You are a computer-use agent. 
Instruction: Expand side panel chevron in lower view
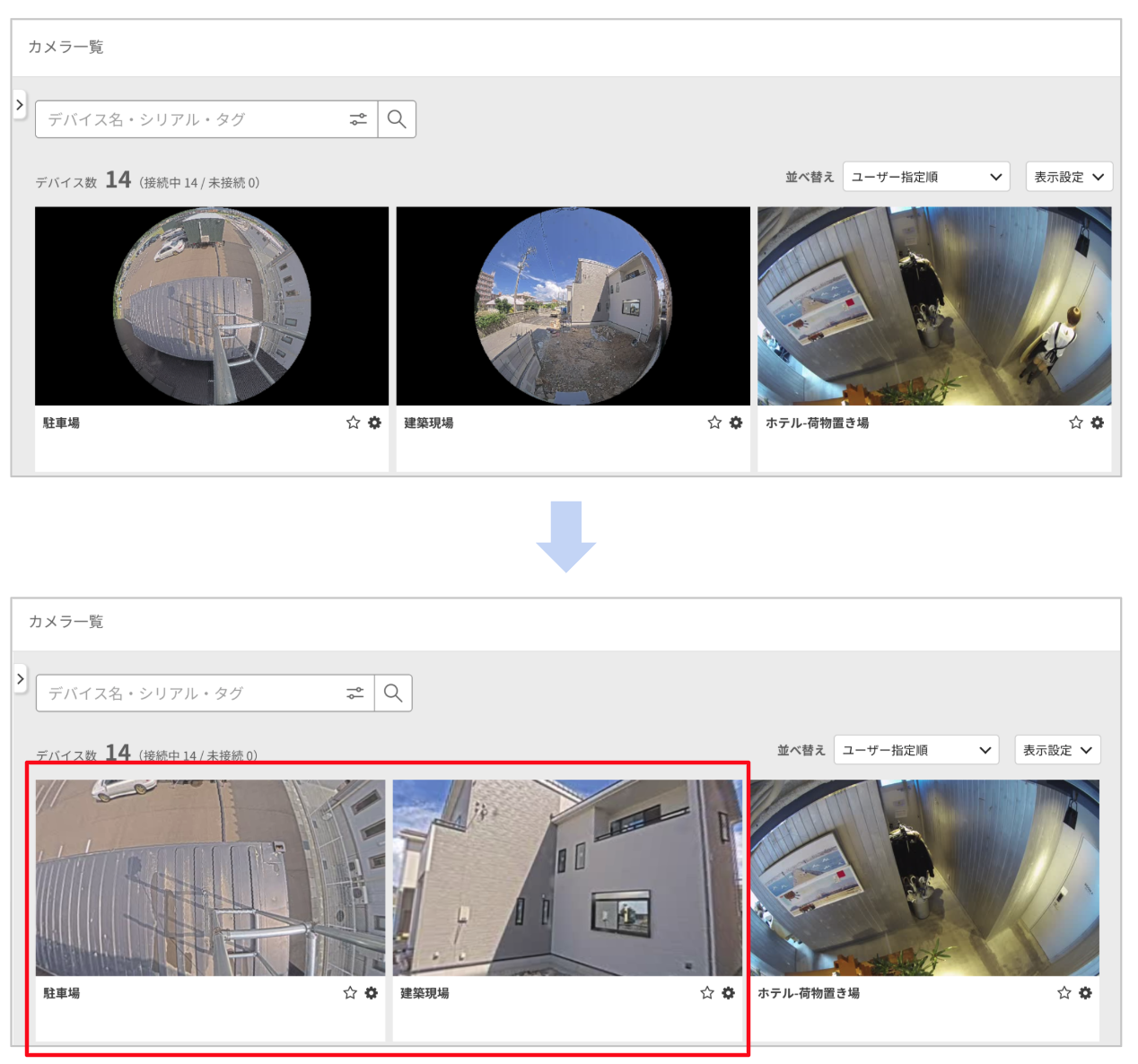point(20,679)
